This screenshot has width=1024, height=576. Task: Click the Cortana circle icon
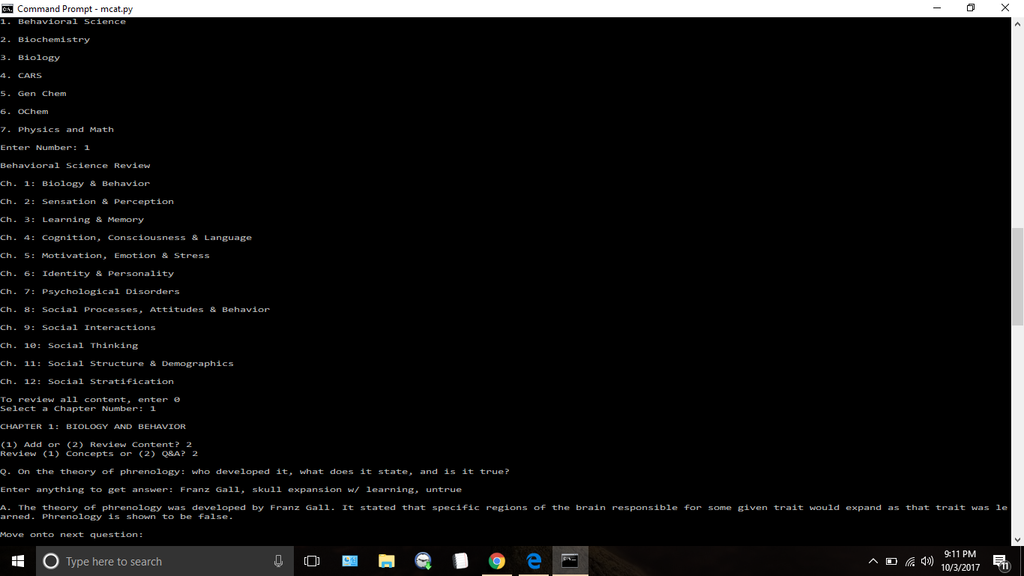point(50,561)
